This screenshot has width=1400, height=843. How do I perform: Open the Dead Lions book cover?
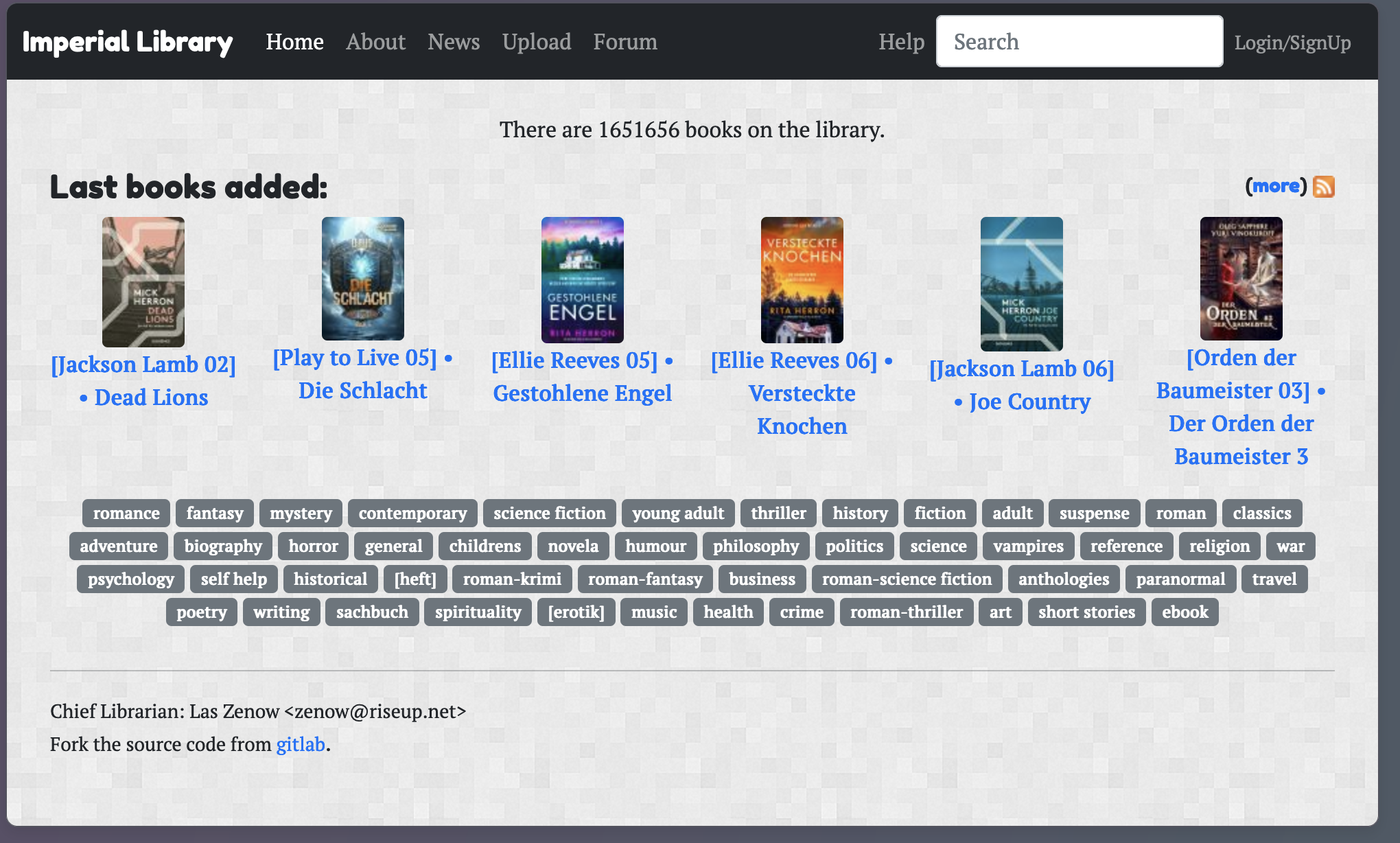coord(143,282)
